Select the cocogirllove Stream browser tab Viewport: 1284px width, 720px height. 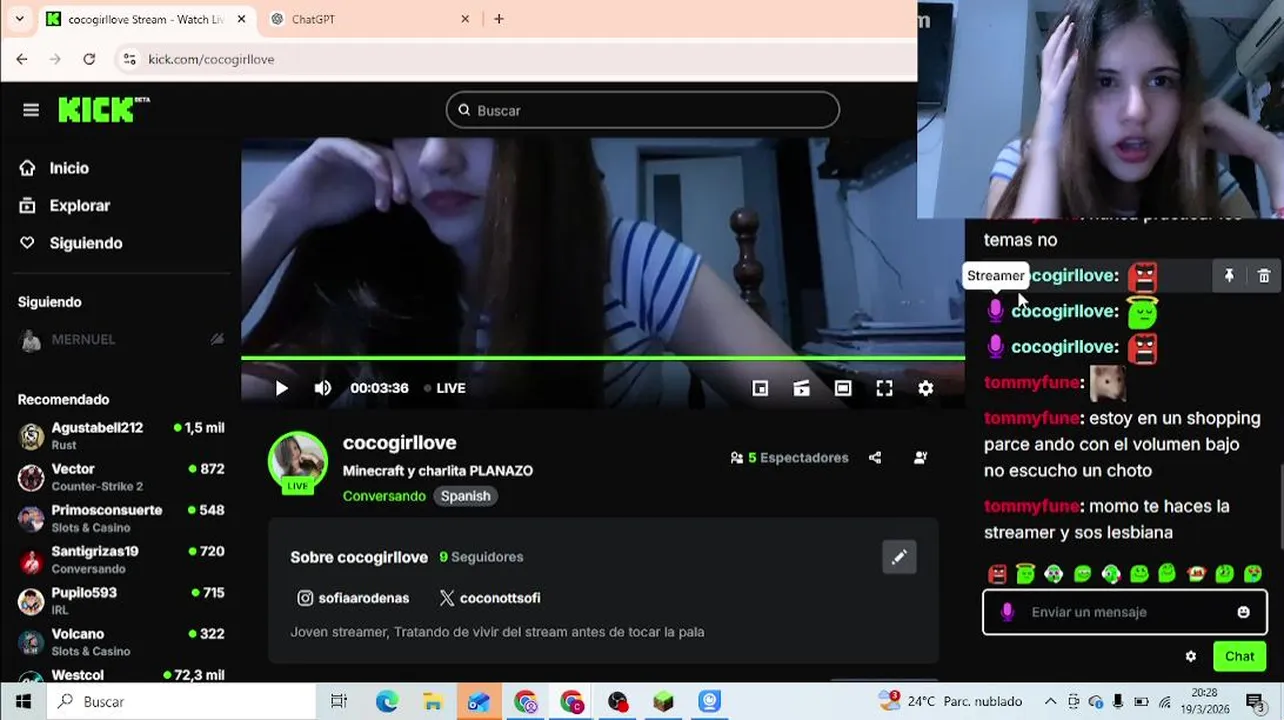tap(145, 19)
